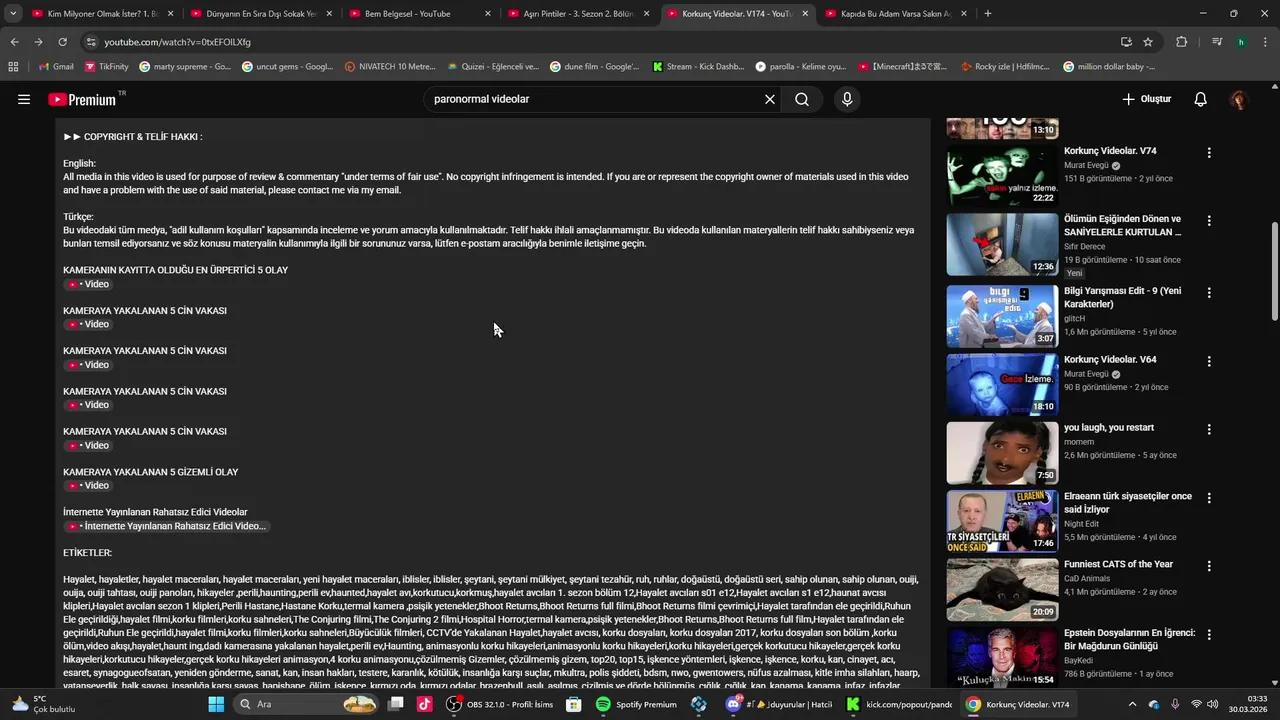Open the YouTube account avatar menu

(1239, 99)
